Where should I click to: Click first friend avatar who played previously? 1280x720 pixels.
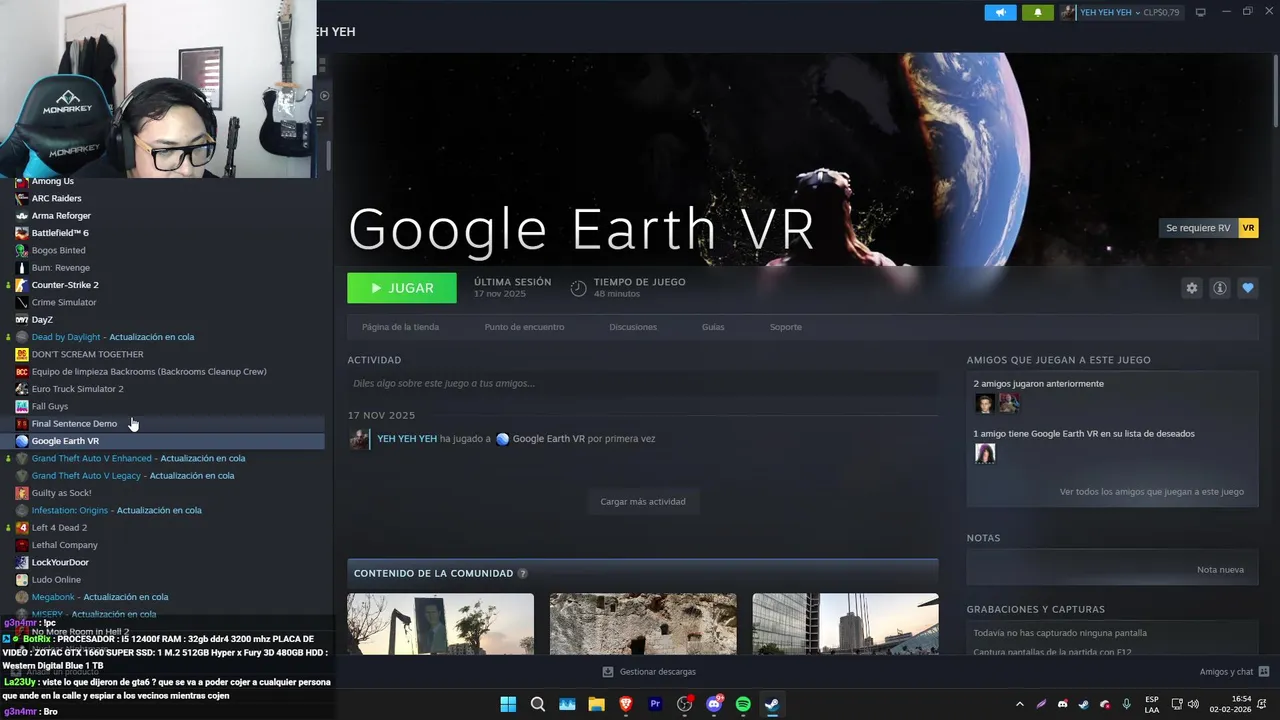(985, 403)
